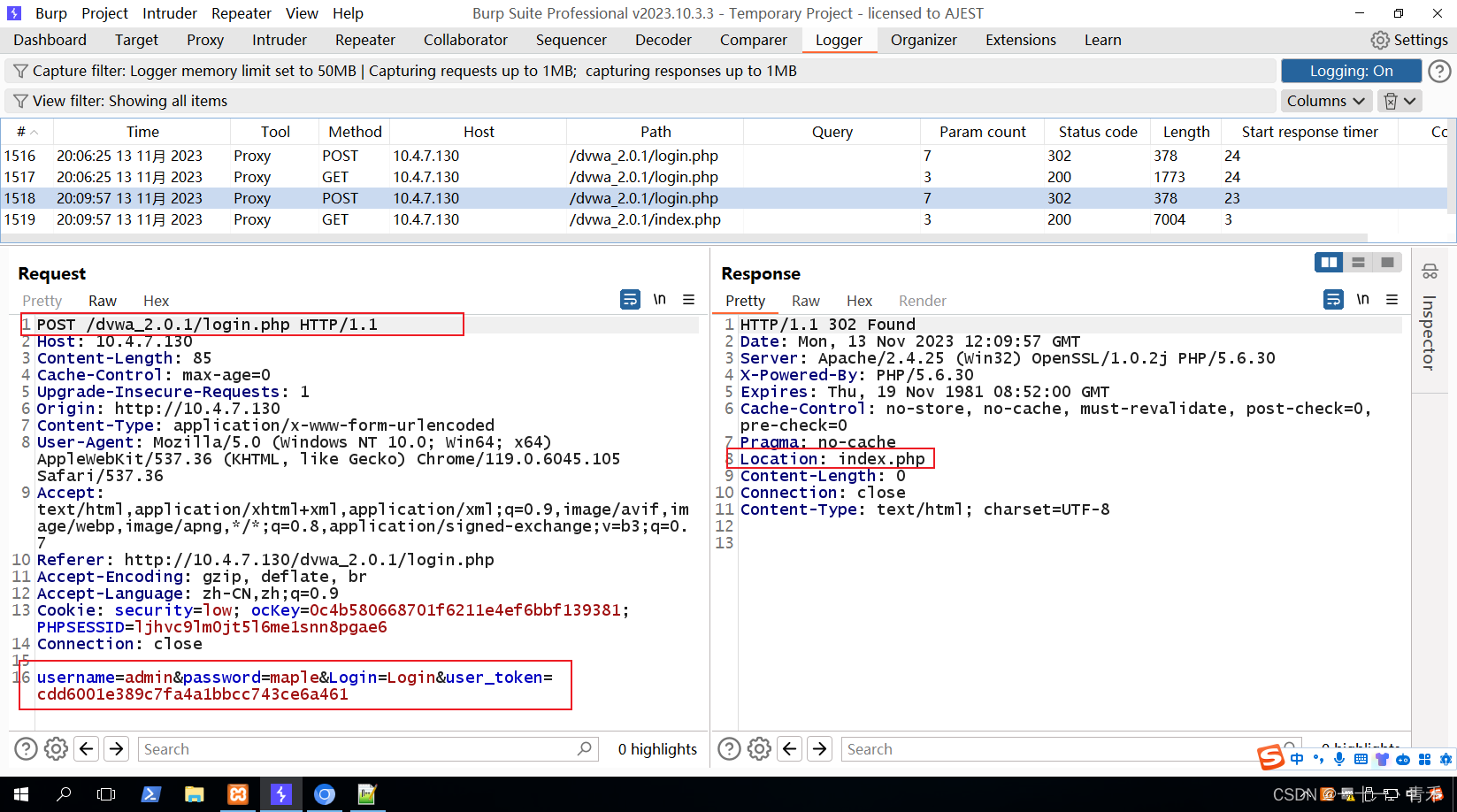
Task: Toggle non-printable chars \n in Request panel
Action: click(659, 299)
